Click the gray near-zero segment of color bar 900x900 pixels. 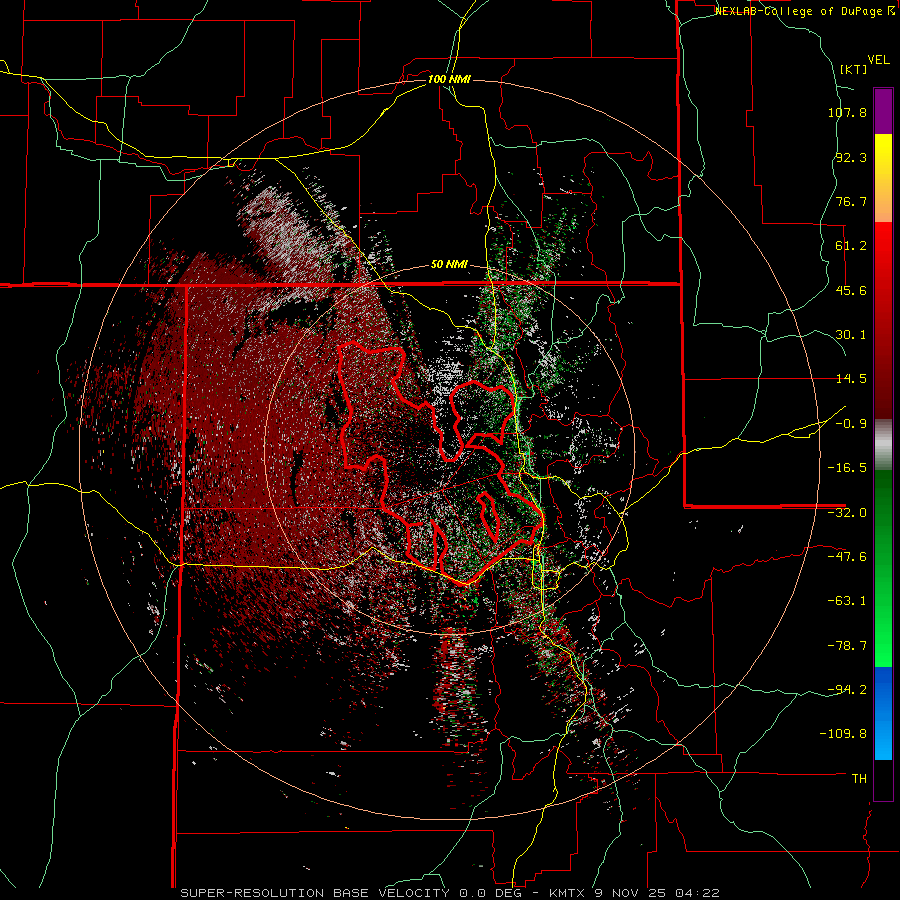[x=883, y=445]
